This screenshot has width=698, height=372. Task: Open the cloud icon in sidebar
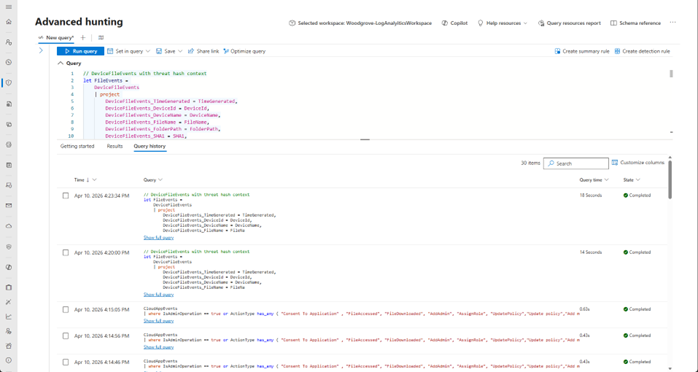(8, 226)
